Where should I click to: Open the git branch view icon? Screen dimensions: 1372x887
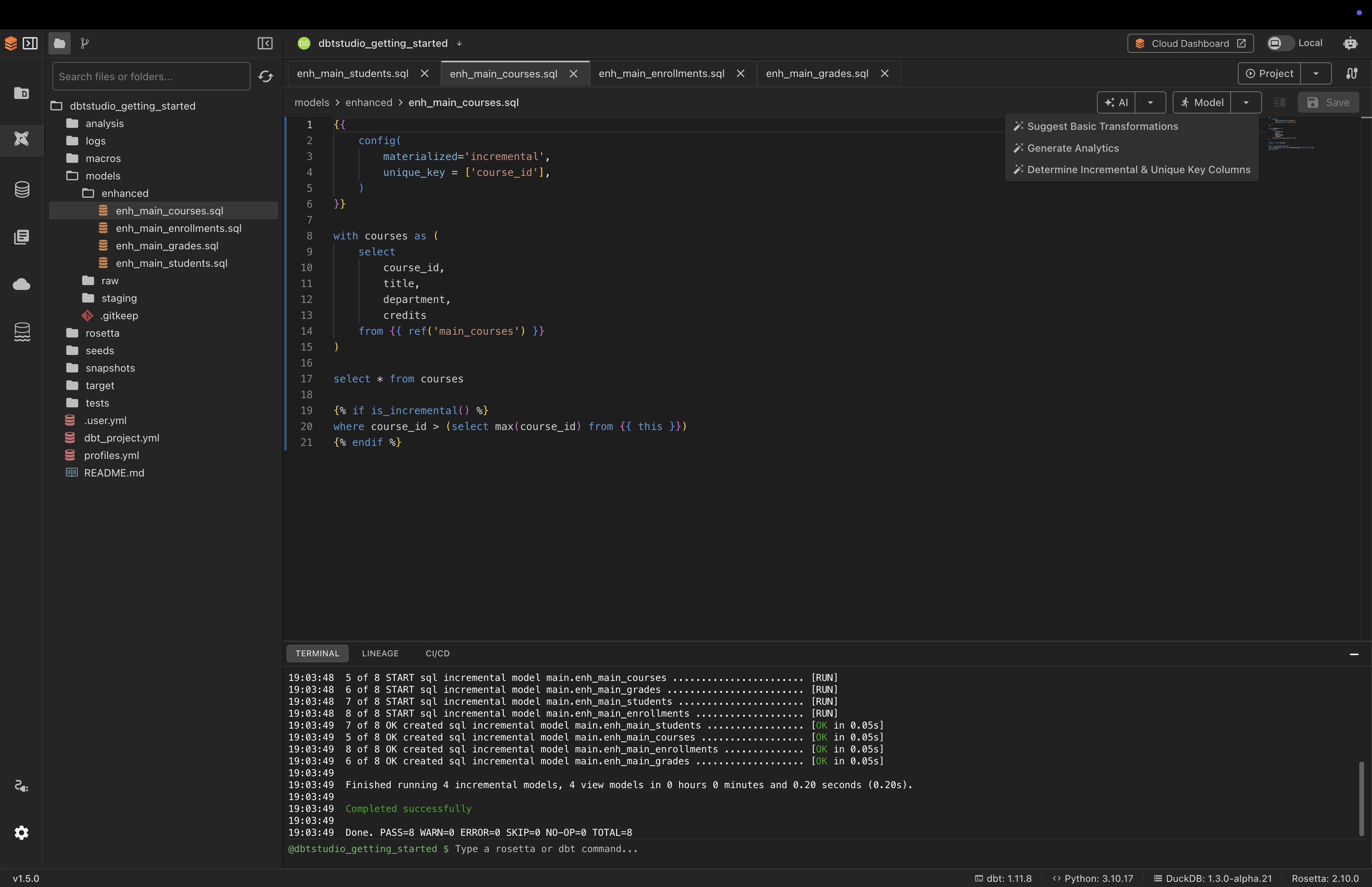(85, 43)
